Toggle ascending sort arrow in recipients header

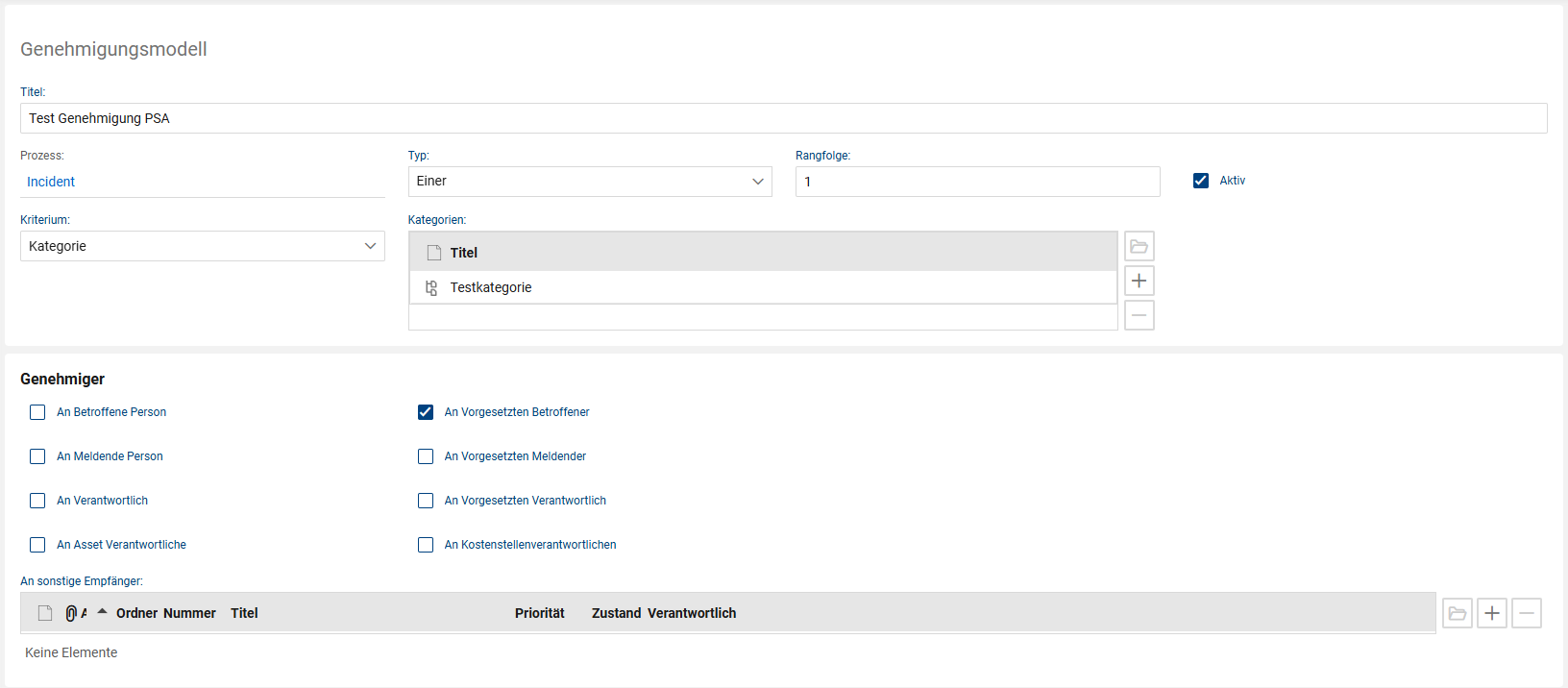(x=102, y=611)
